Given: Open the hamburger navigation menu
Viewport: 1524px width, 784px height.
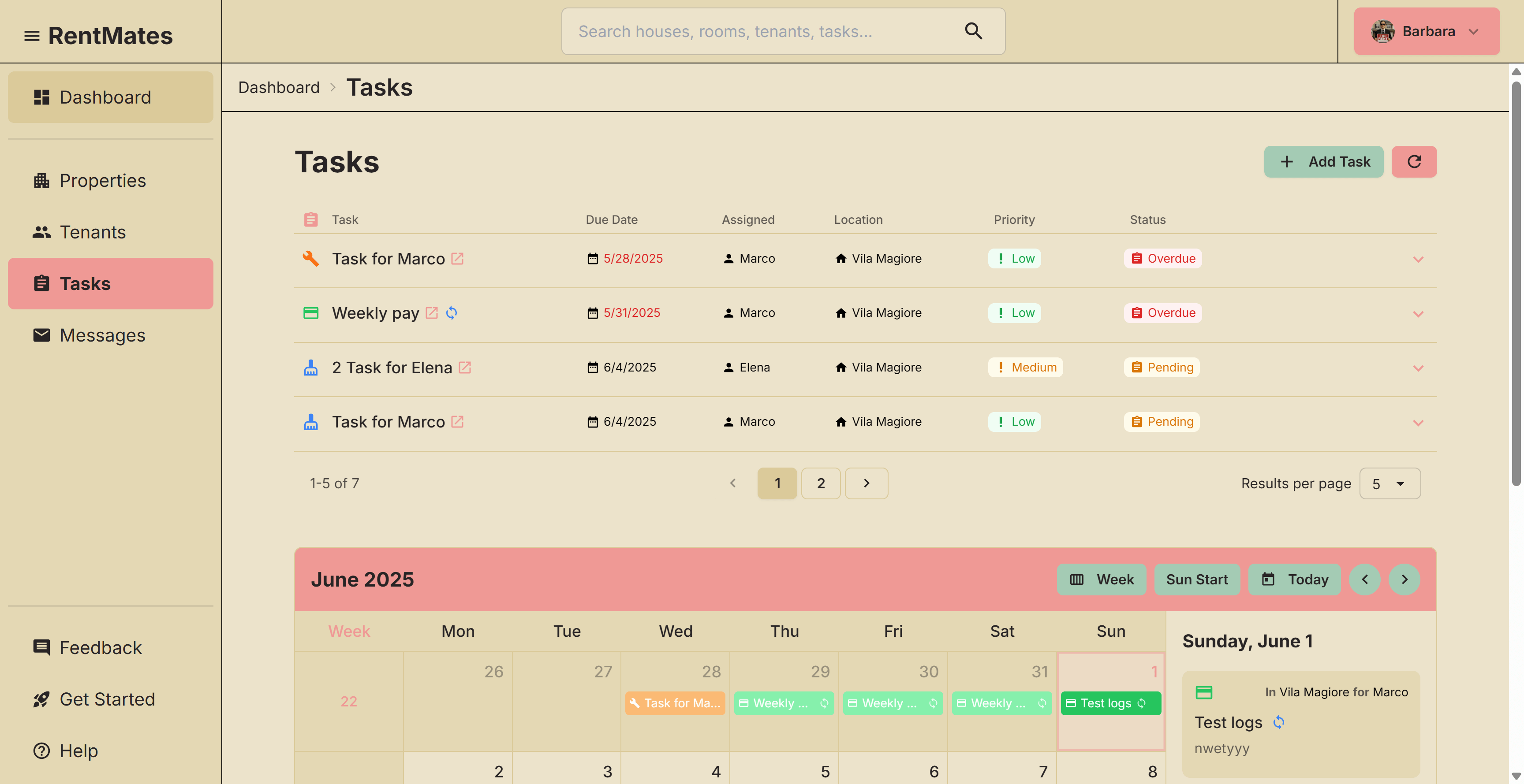Looking at the screenshot, I should [31, 36].
